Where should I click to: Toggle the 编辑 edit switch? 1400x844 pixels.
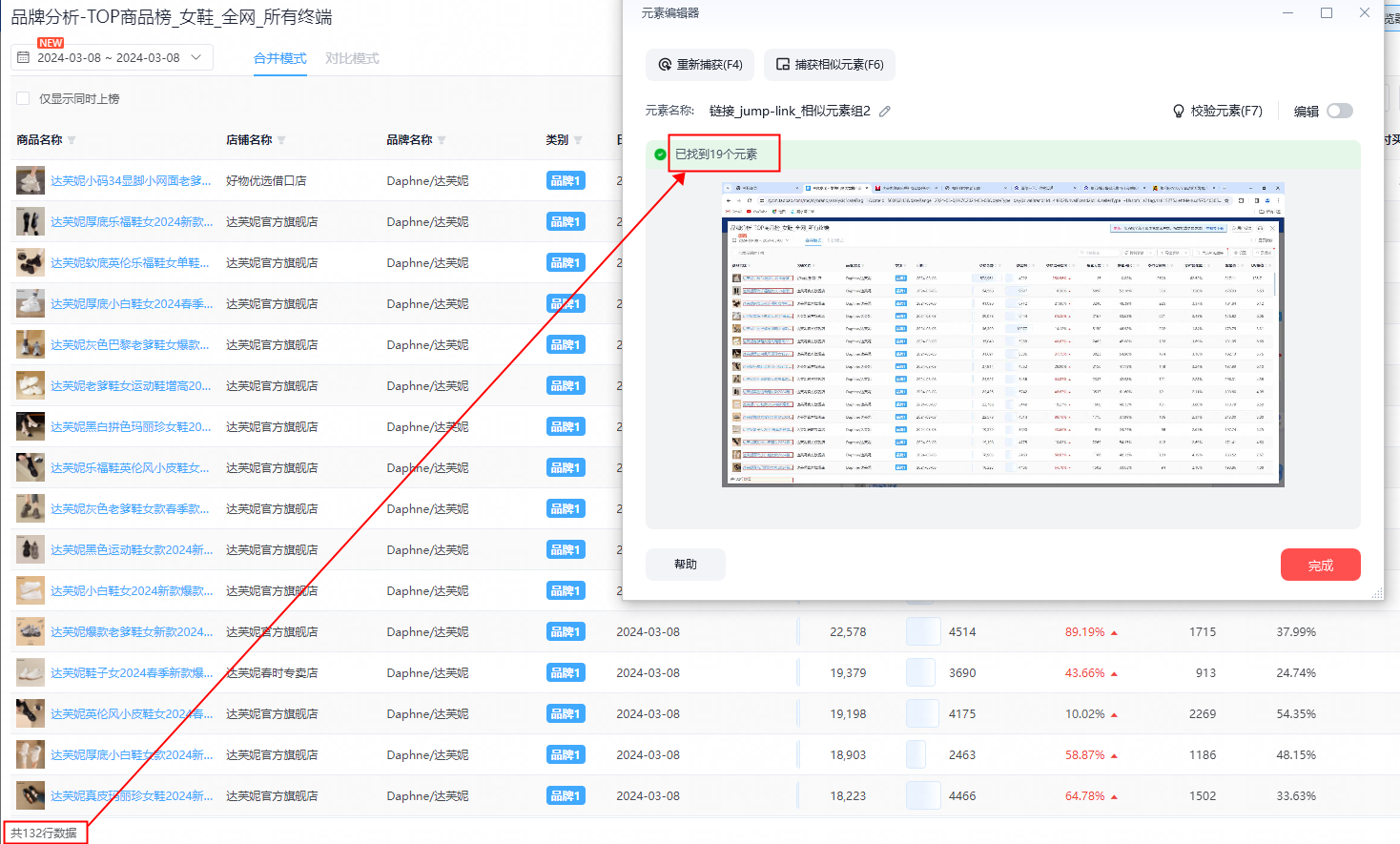coord(1339,111)
